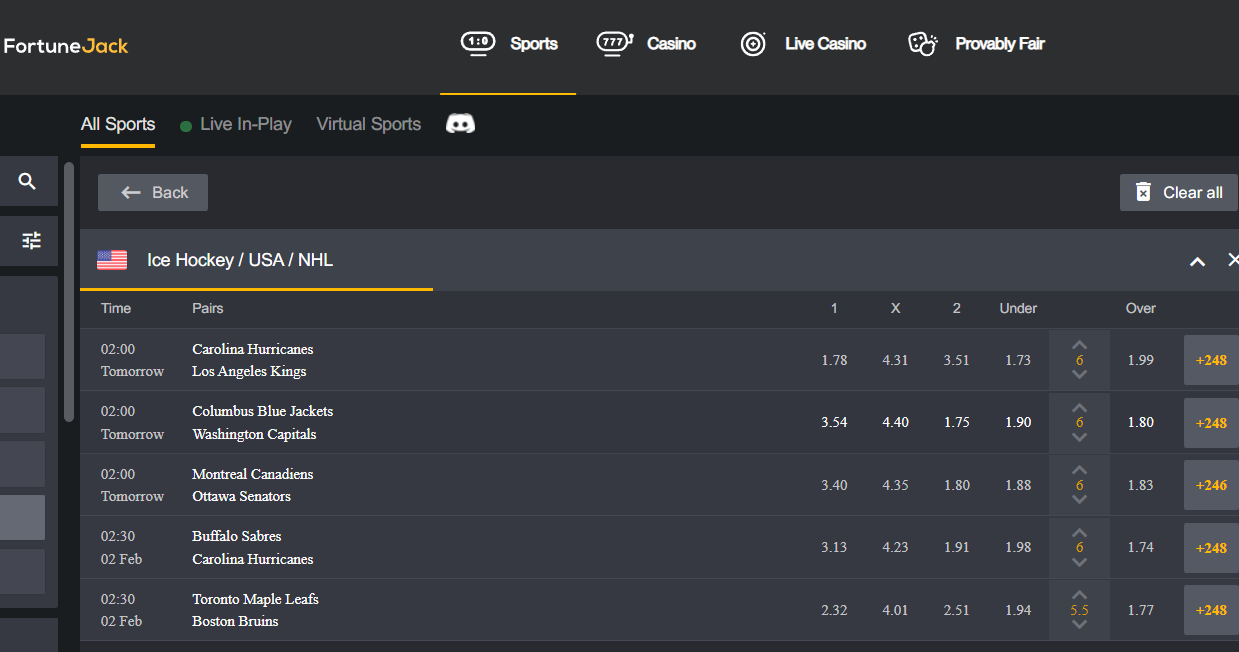The height and width of the screenshot is (652, 1239).
Task: Click the Sports scoreboard icon
Action: [478, 43]
